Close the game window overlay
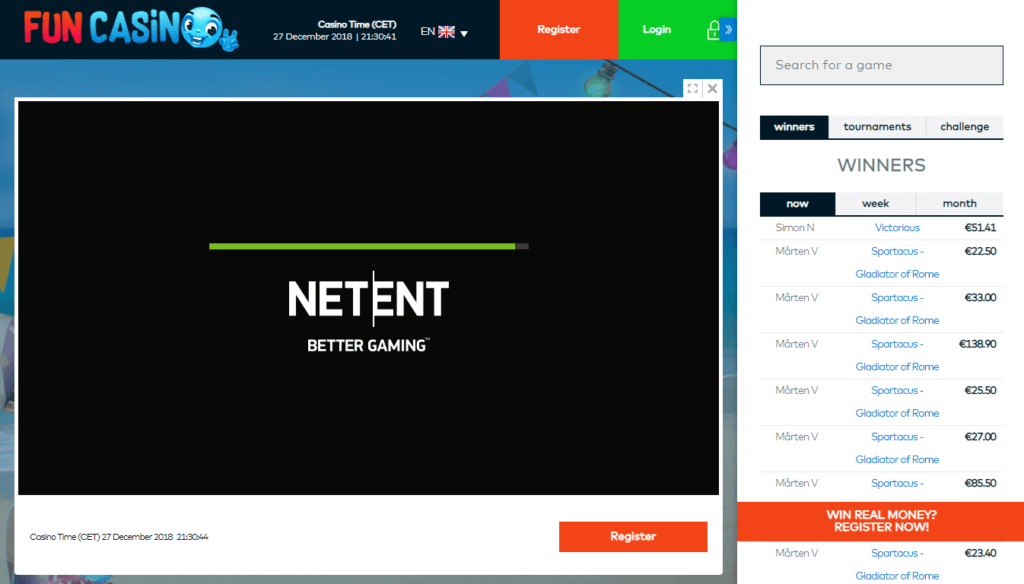Screen dimensions: 1024x584 [712, 88]
